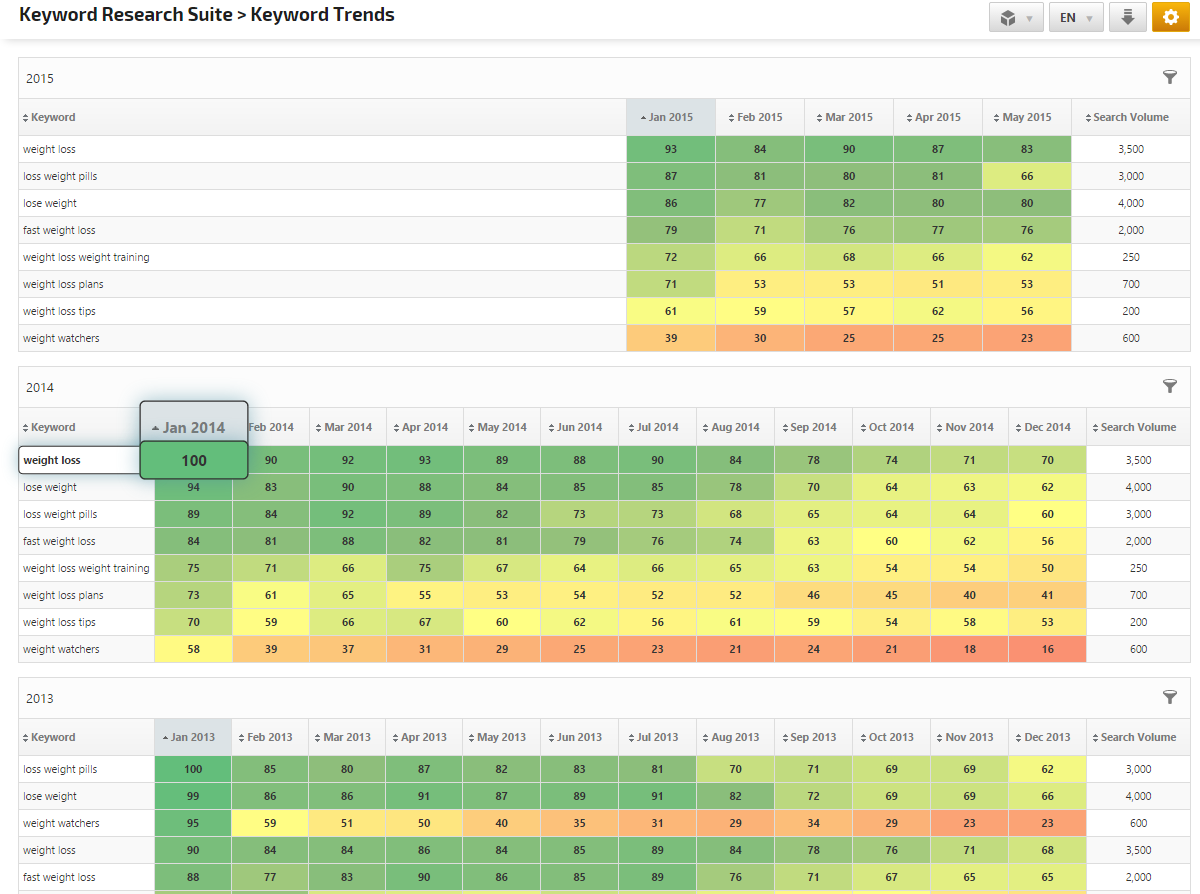
Task: Sort 2014 table by Dec 2014 column
Action: 1047,427
